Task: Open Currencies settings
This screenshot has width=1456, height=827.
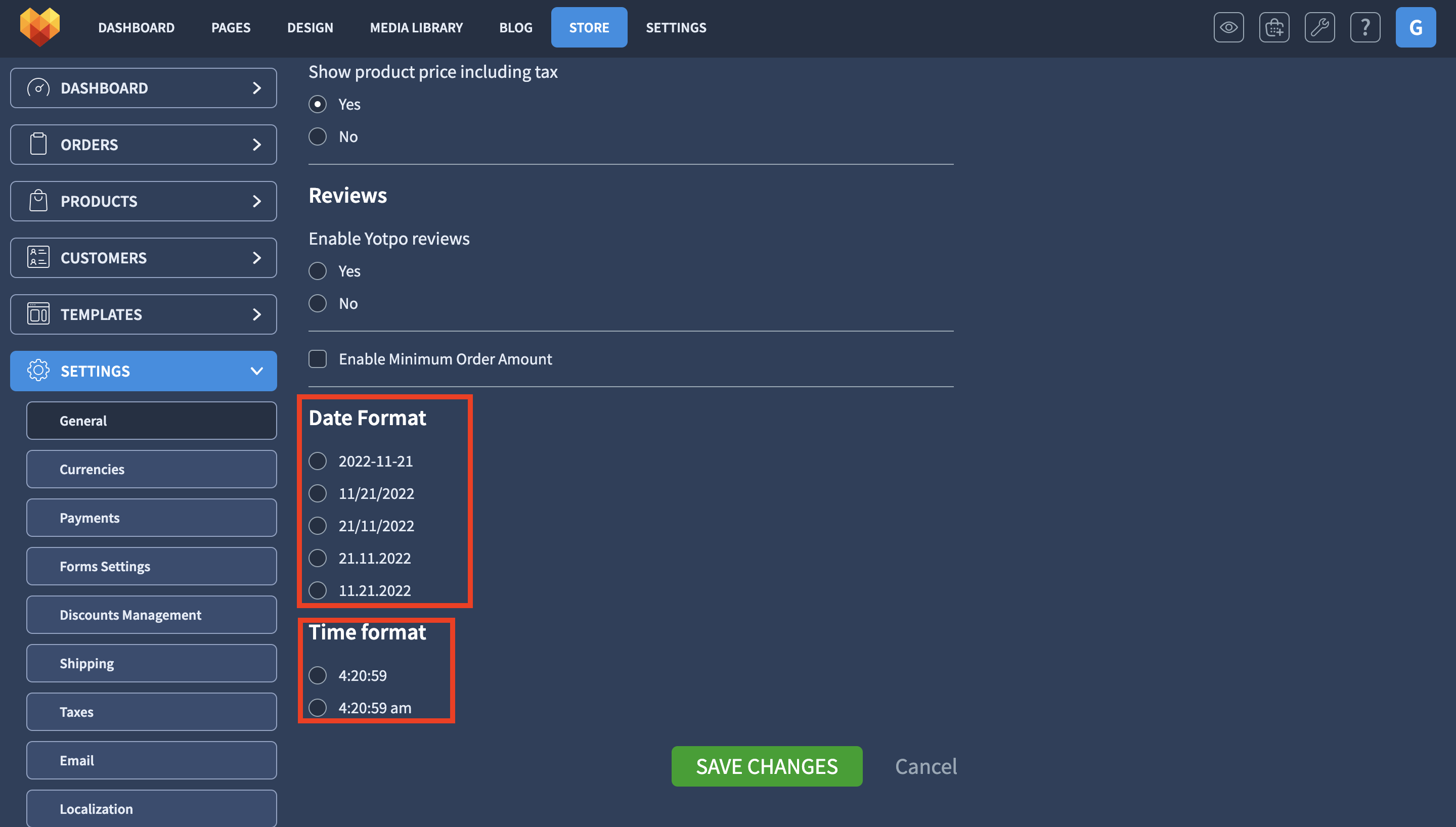Action: (152, 469)
